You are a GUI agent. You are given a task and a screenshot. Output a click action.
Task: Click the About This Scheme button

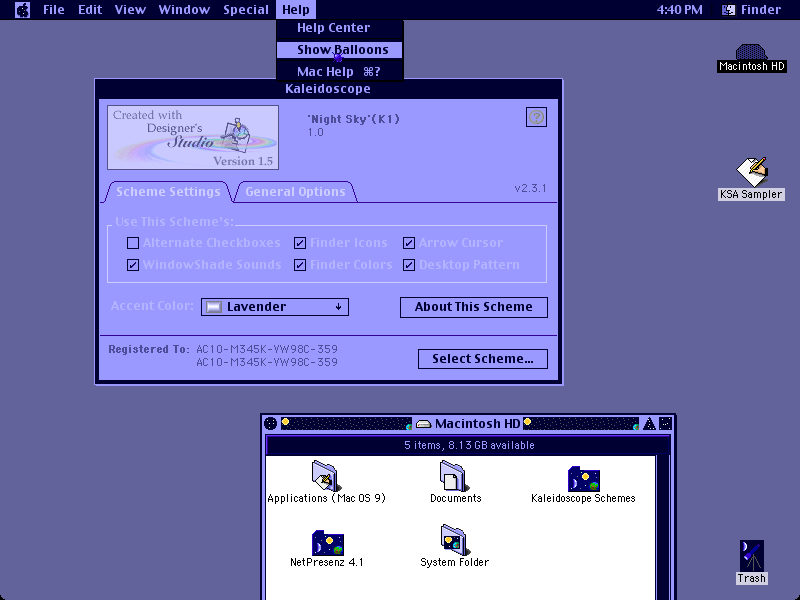click(473, 307)
